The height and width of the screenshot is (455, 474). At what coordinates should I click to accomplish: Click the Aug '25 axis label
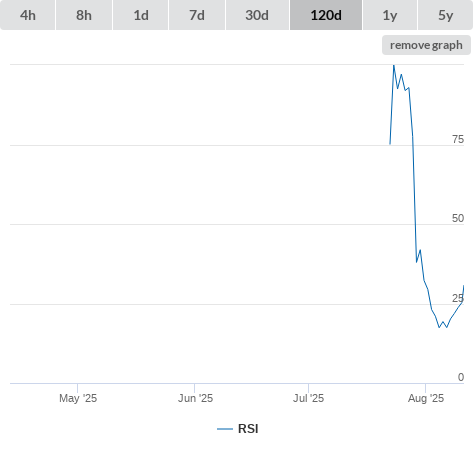(x=426, y=398)
